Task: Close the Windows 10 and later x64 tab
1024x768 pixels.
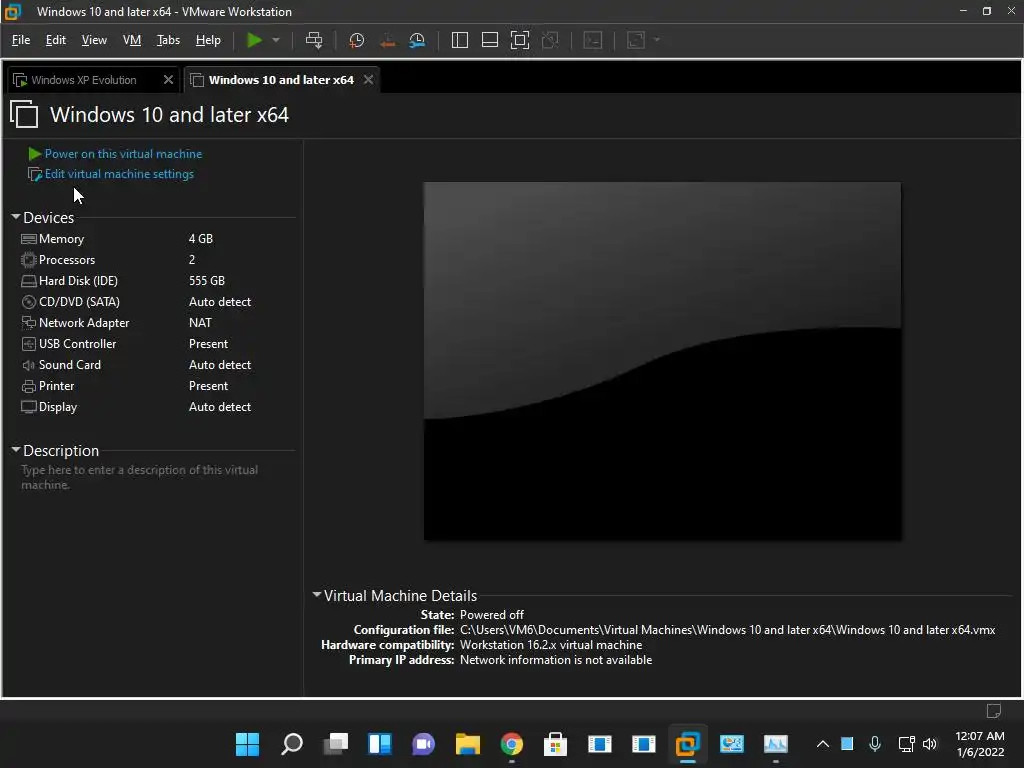Action: point(368,80)
